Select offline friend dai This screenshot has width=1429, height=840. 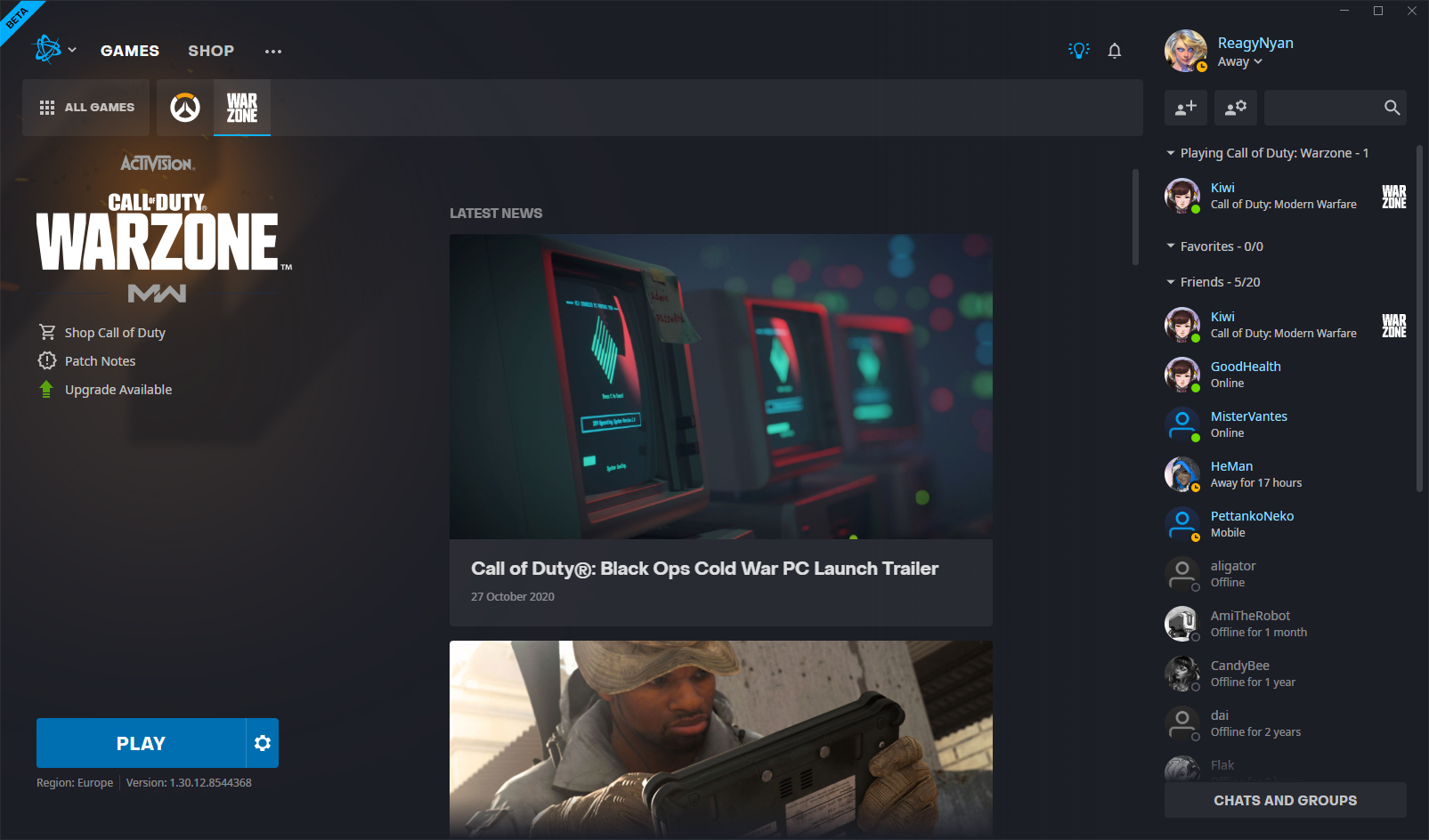tap(1286, 723)
